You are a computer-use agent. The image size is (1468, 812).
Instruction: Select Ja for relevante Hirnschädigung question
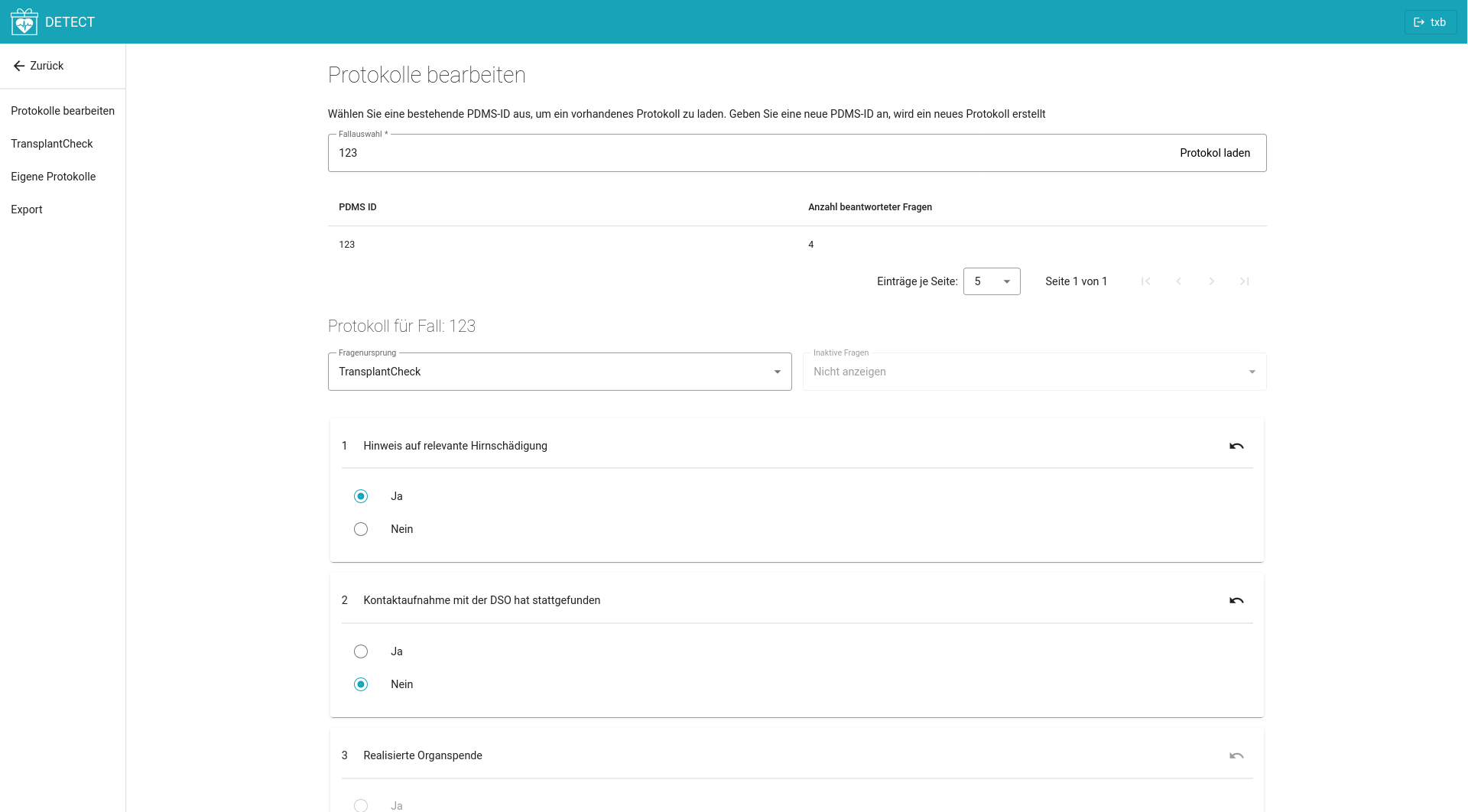tap(361, 496)
